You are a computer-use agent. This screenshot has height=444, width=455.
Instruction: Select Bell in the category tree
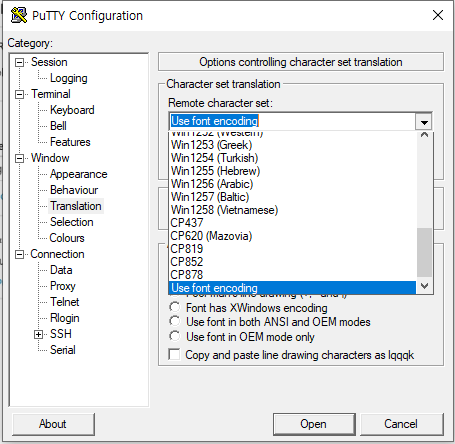point(58,126)
